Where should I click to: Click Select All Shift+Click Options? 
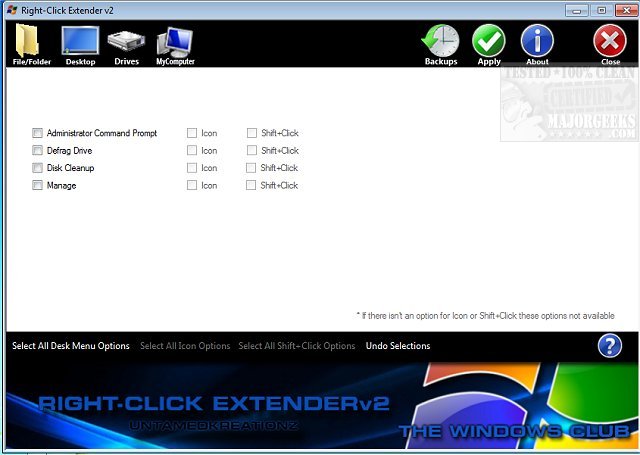pos(297,346)
